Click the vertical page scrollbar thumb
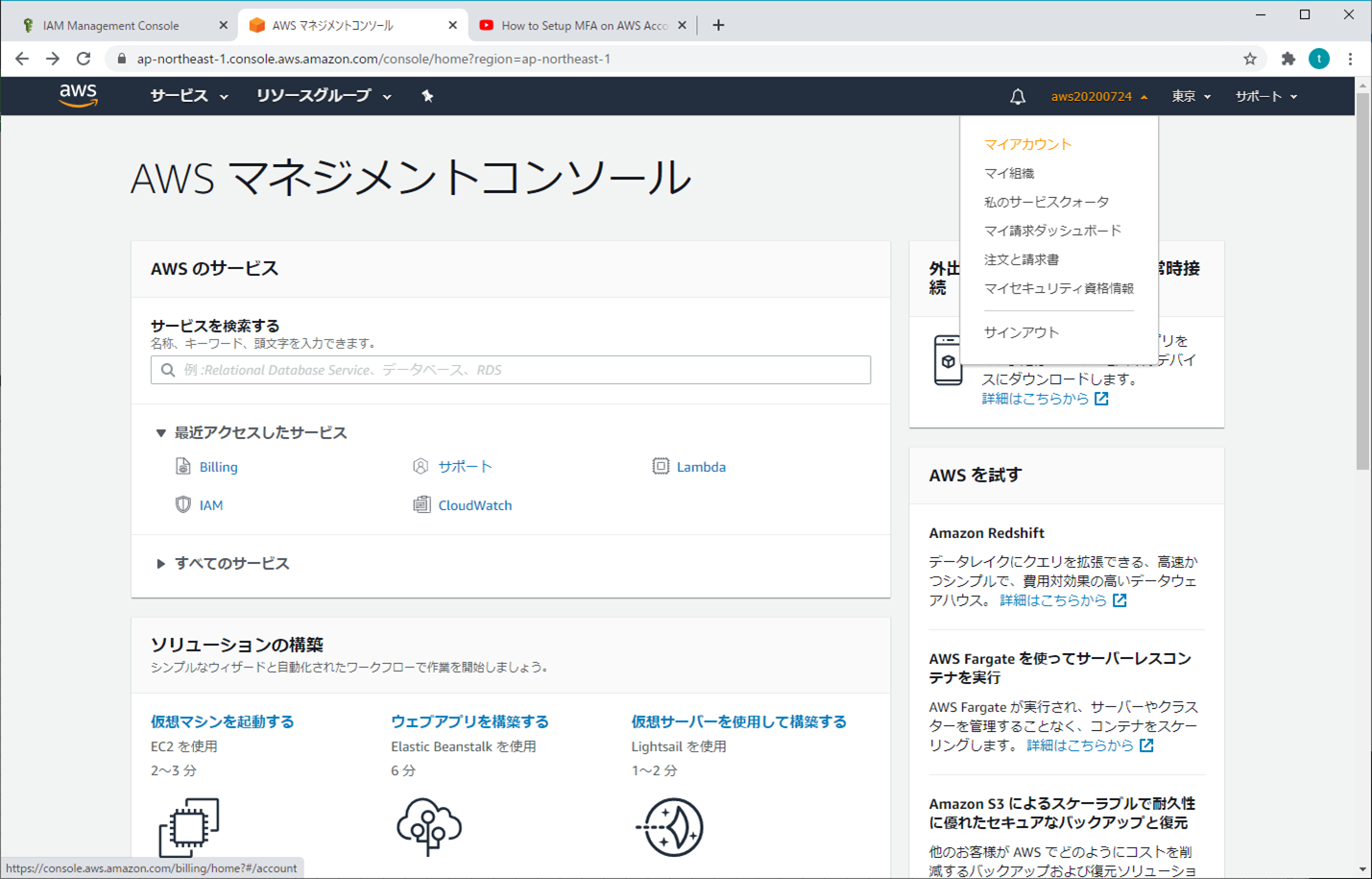The height and width of the screenshot is (879, 1372). (x=1363, y=281)
